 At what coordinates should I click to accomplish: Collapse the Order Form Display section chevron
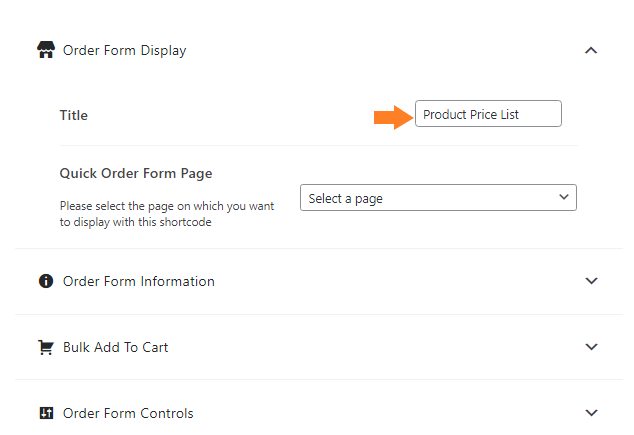coord(591,50)
